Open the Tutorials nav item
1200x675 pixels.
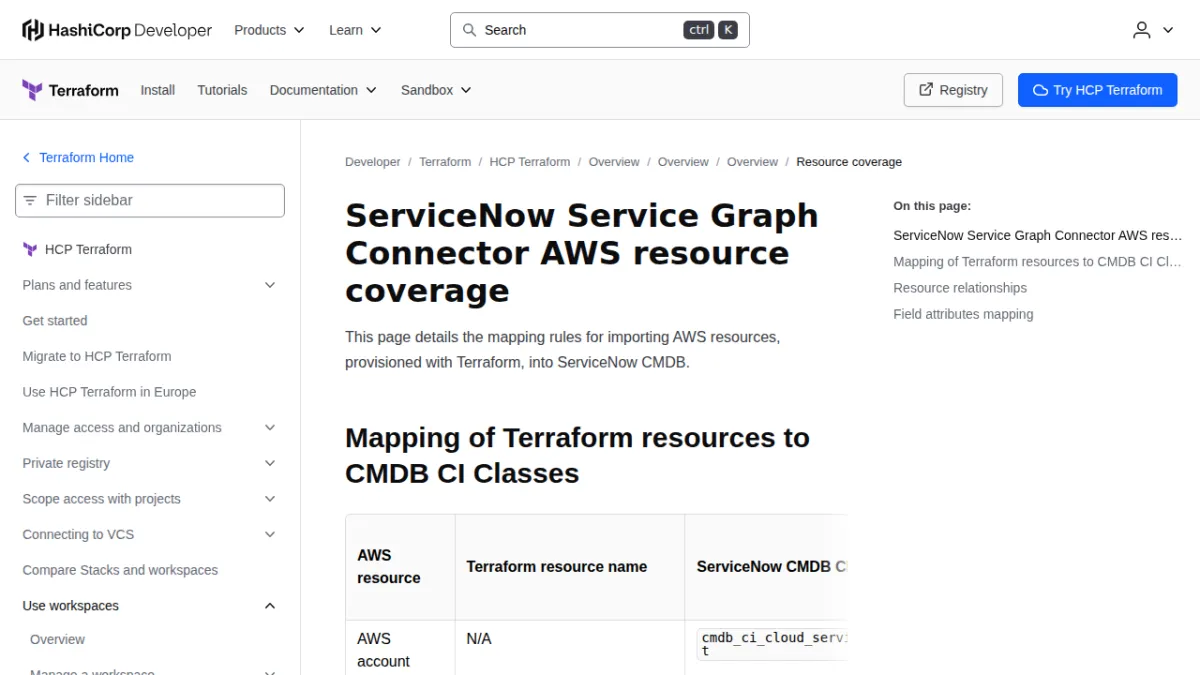(222, 90)
